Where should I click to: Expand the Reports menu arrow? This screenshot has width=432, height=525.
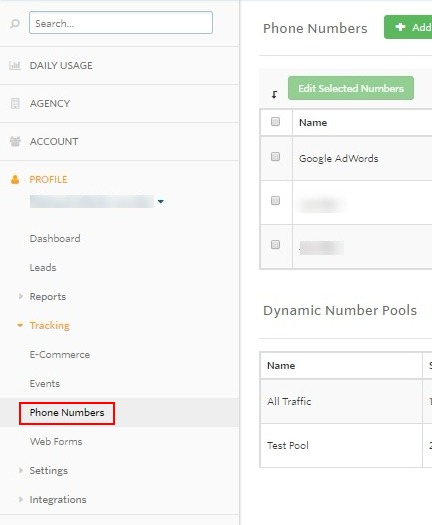click(21, 296)
